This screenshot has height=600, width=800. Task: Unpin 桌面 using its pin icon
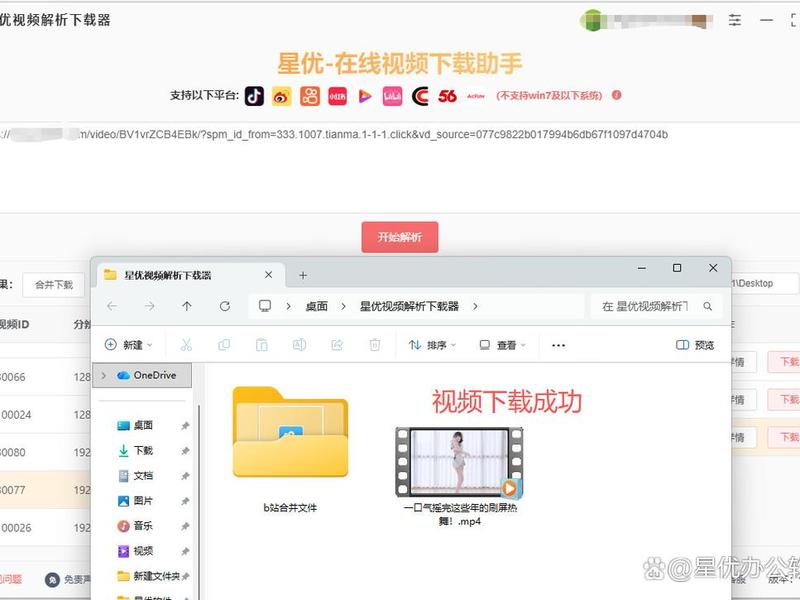coord(185,426)
